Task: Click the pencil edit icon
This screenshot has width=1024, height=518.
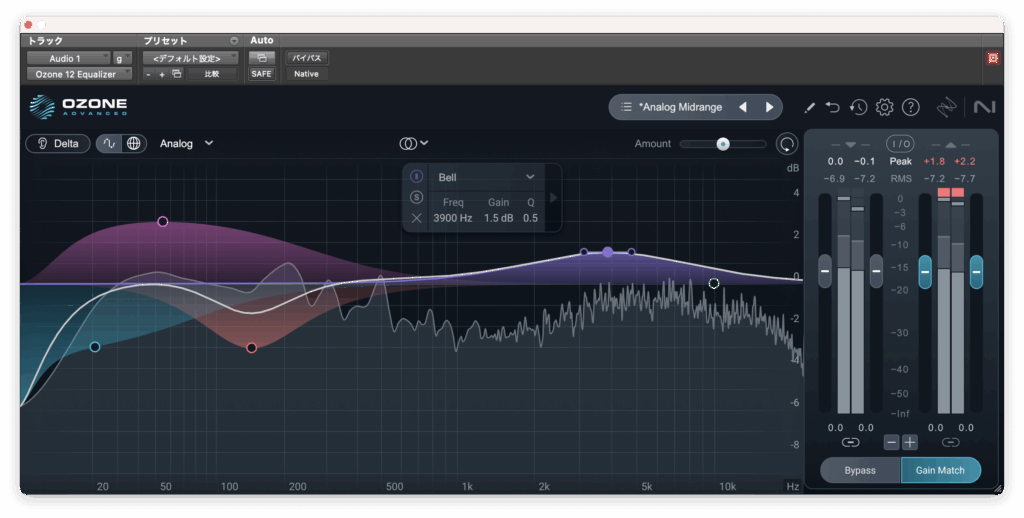Action: [809, 107]
